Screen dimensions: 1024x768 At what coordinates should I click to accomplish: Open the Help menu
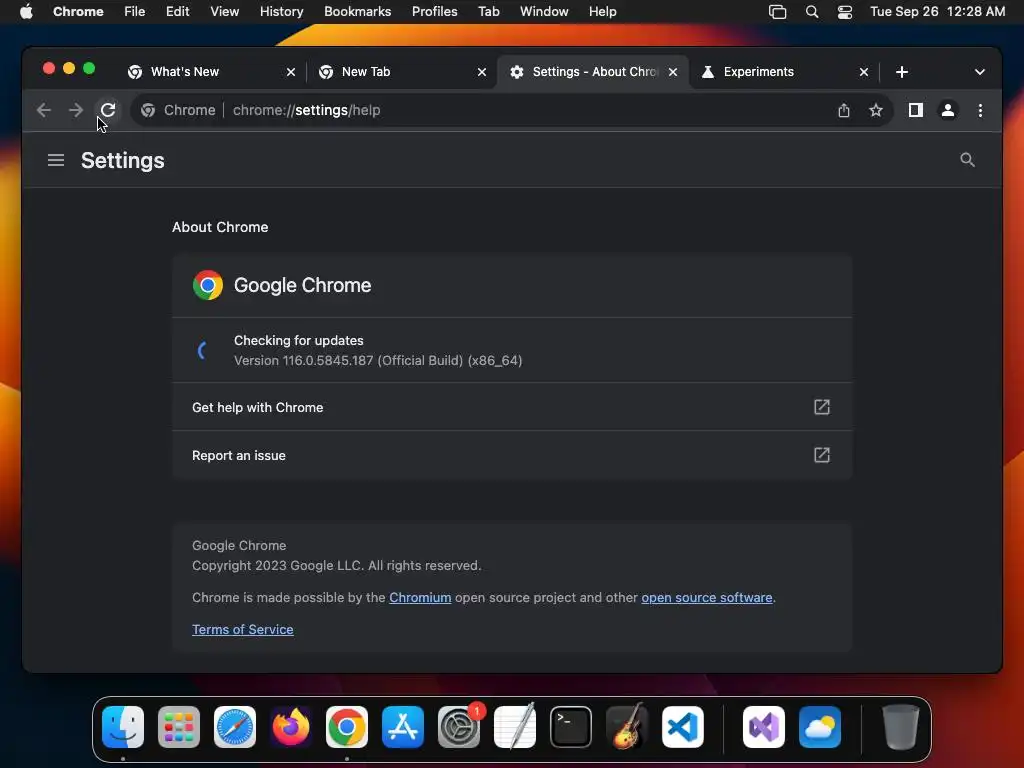[x=602, y=12]
